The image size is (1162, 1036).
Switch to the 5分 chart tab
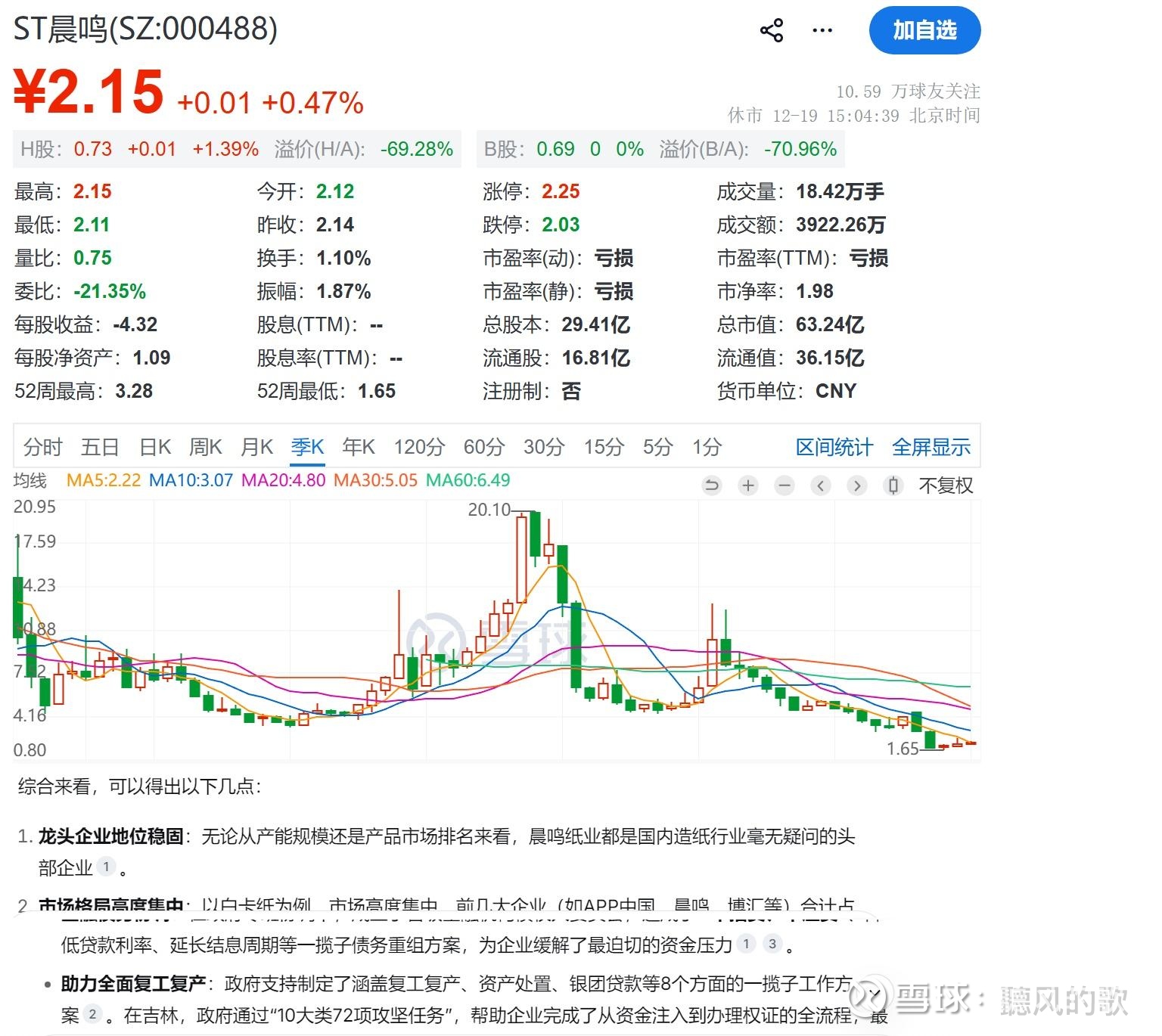[657, 448]
